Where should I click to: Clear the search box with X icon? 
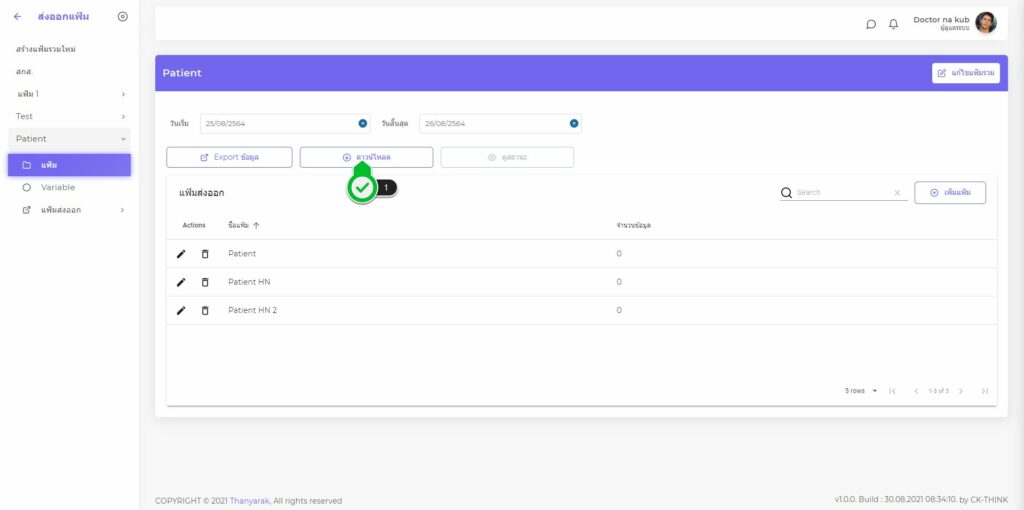[x=897, y=193]
